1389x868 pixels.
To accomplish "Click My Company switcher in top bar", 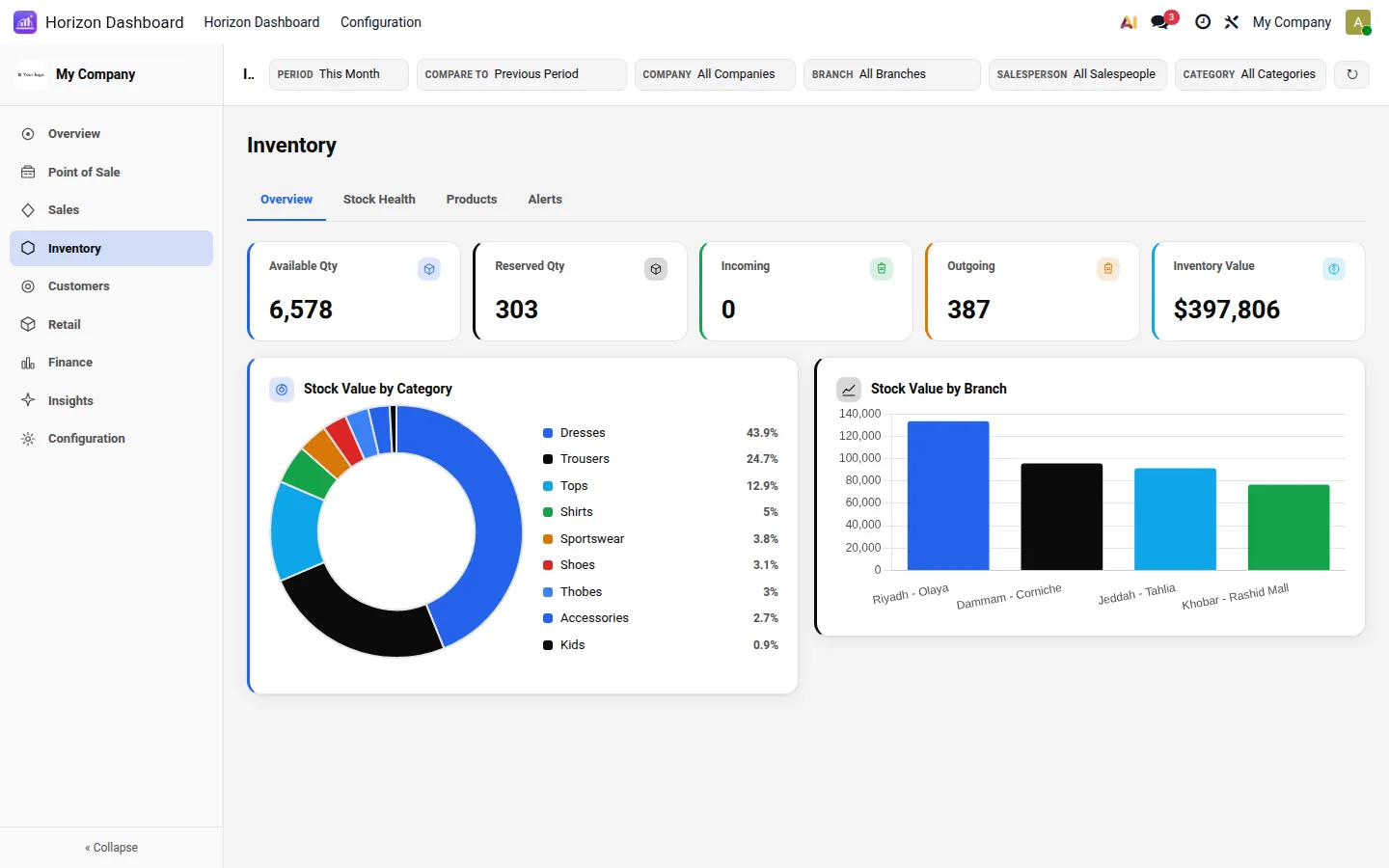I will [x=1292, y=22].
